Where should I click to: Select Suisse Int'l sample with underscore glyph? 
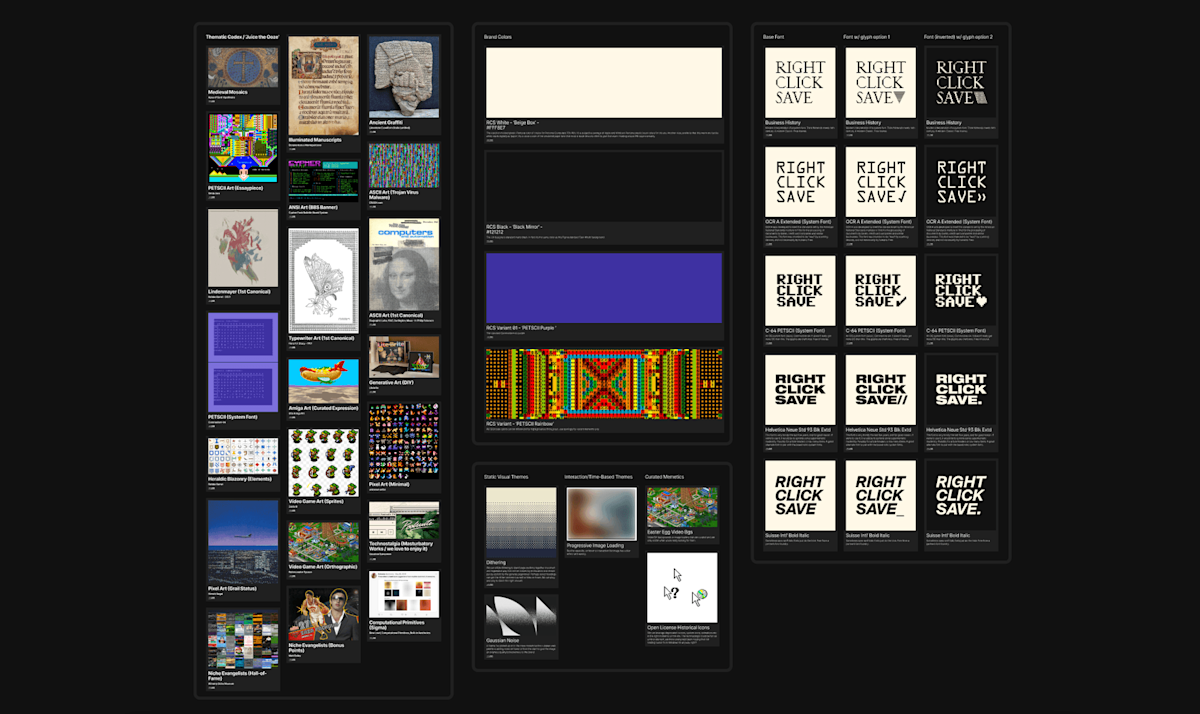click(881, 495)
